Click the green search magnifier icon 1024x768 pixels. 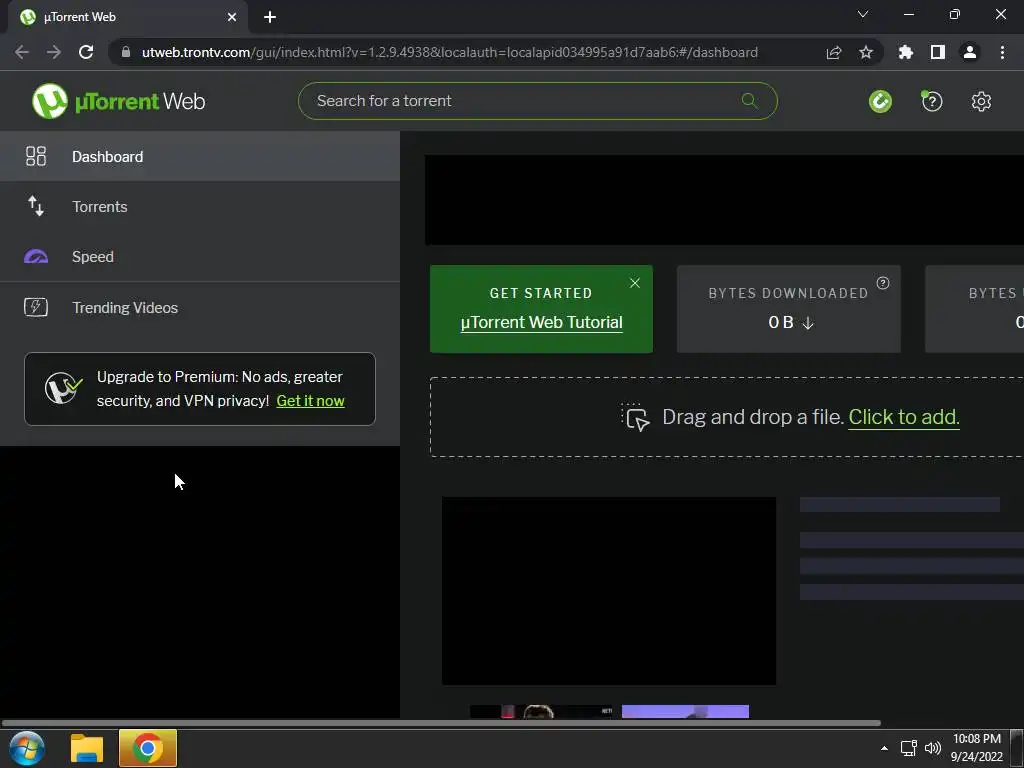click(750, 101)
